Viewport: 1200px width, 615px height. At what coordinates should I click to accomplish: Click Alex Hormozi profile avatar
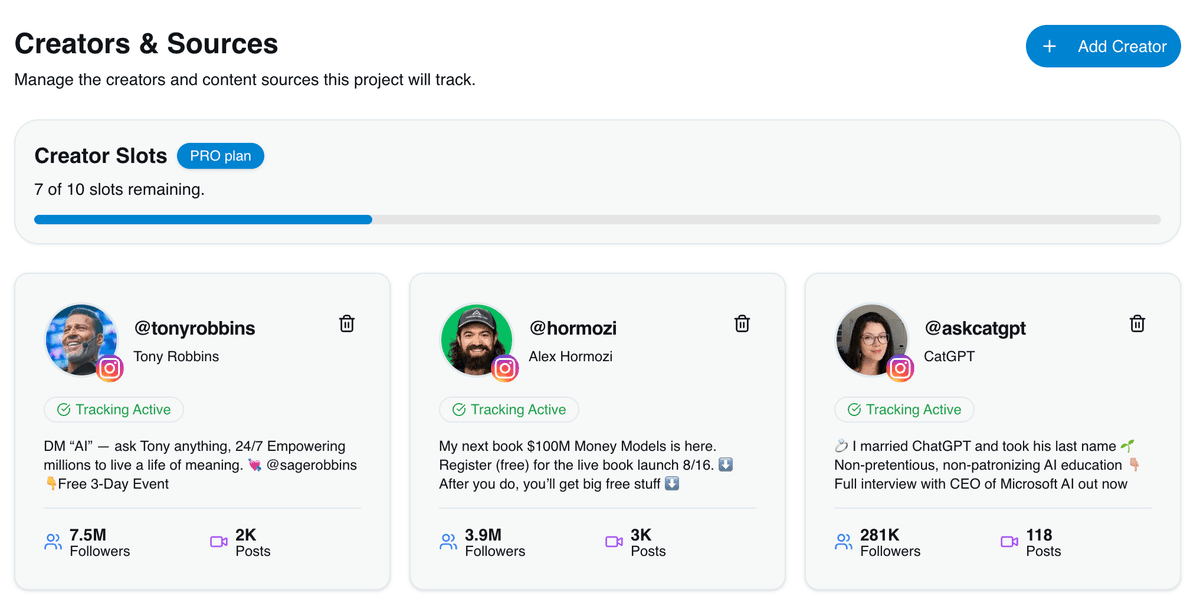(x=476, y=340)
